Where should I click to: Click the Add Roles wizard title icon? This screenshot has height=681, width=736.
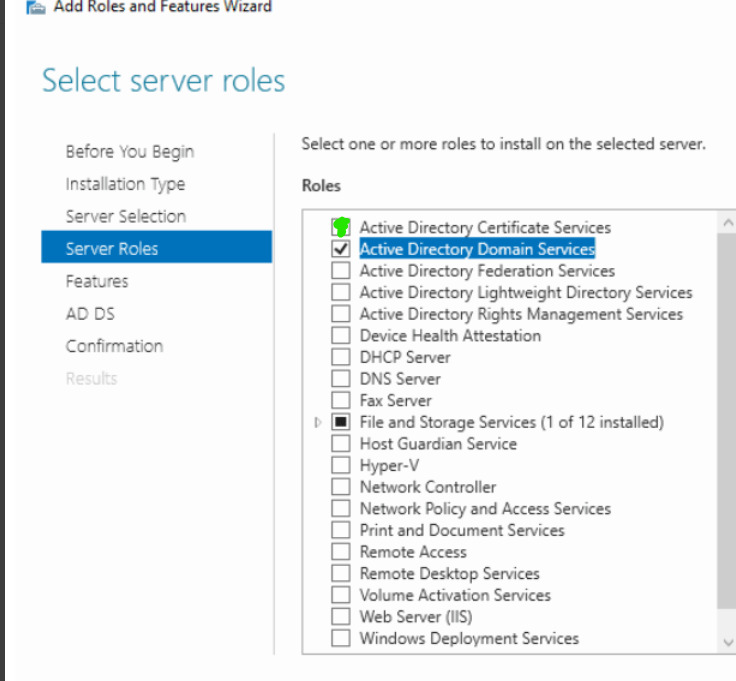pos(36,7)
